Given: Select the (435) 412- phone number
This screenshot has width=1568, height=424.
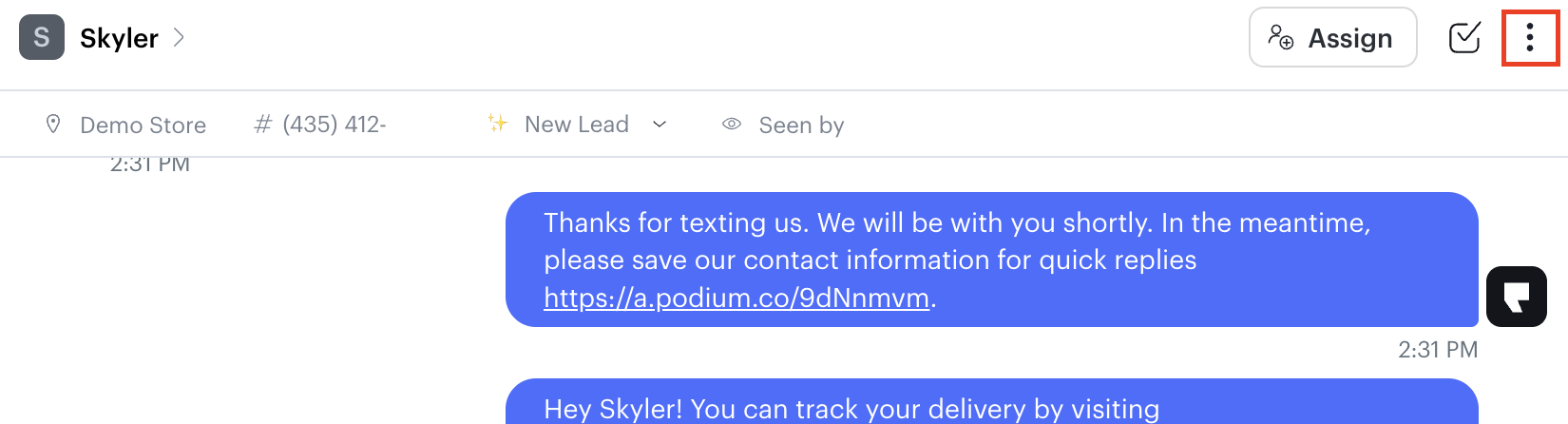Looking at the screenshot, I should click(x=334, y=125).
